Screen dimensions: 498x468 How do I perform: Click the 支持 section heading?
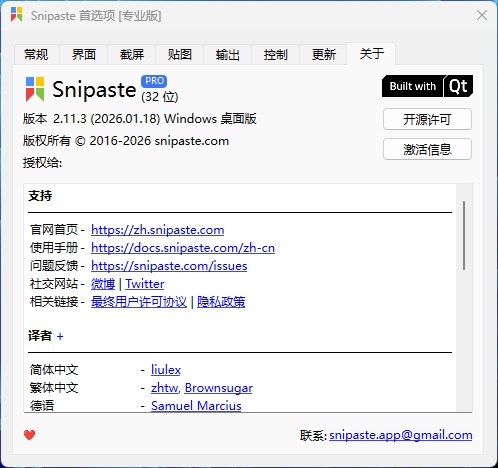tap(40, 196)
